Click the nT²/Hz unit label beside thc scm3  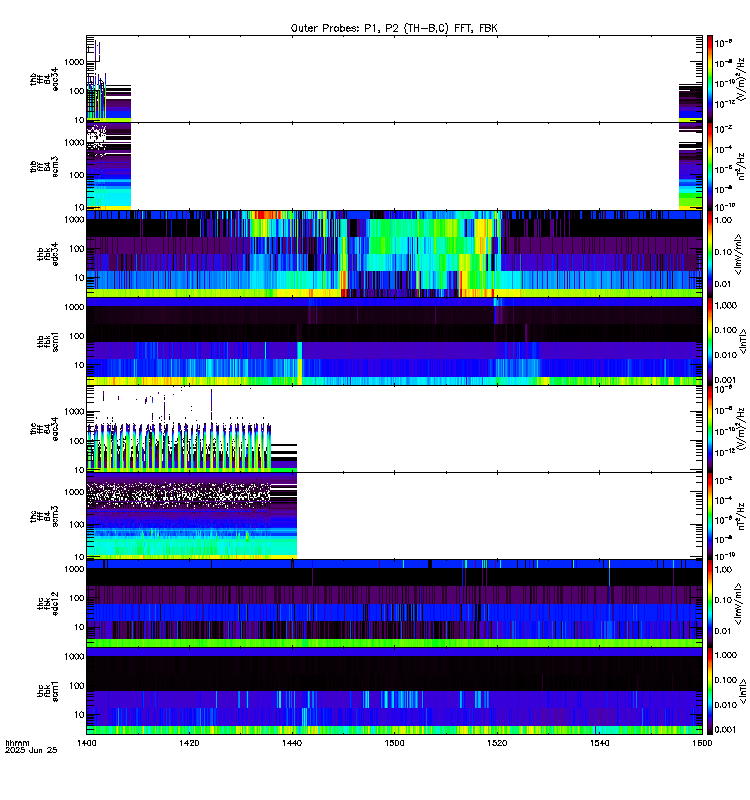click(x=742, y=516)
